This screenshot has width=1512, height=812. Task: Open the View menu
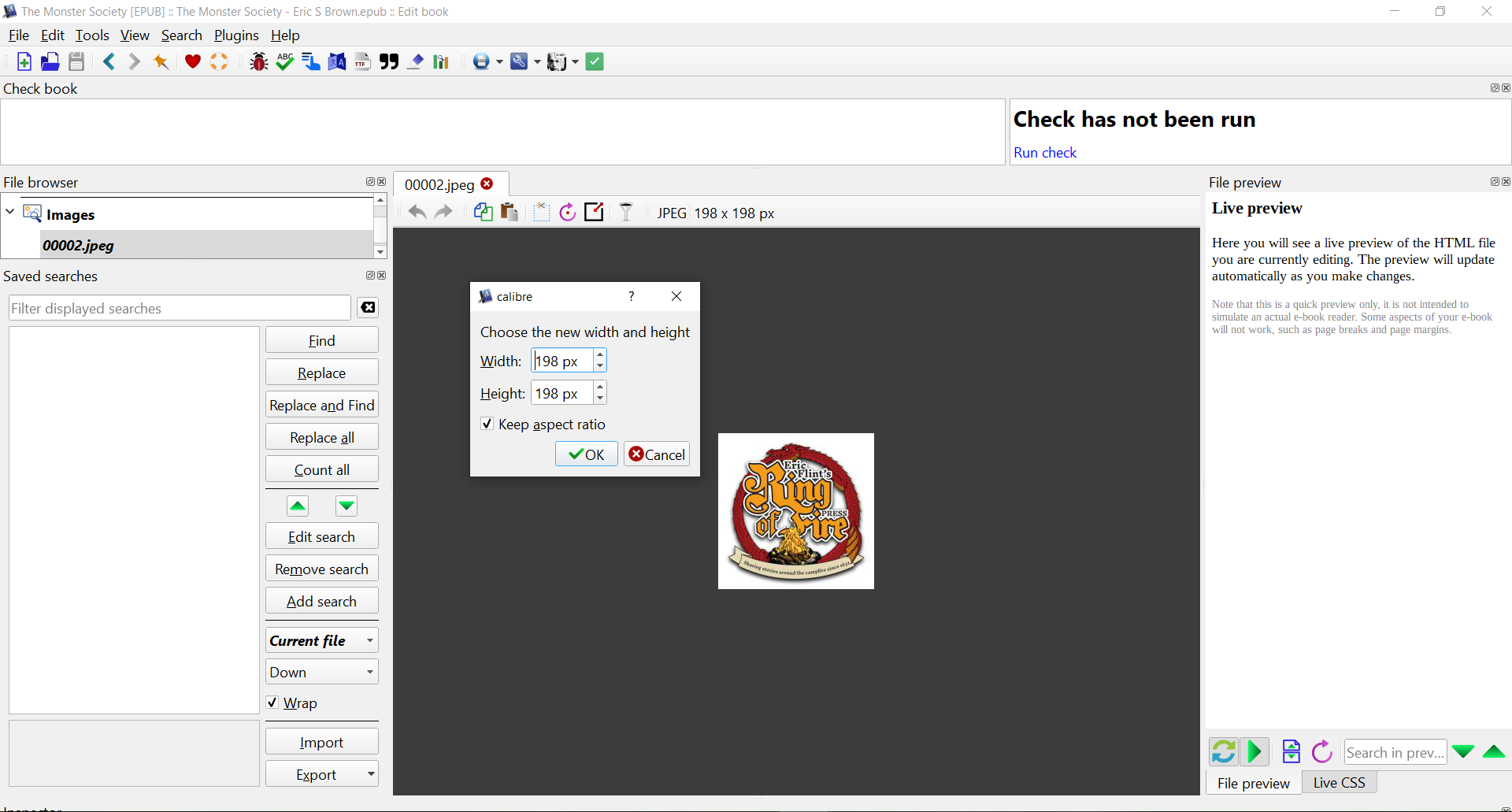tap(135, 35)
